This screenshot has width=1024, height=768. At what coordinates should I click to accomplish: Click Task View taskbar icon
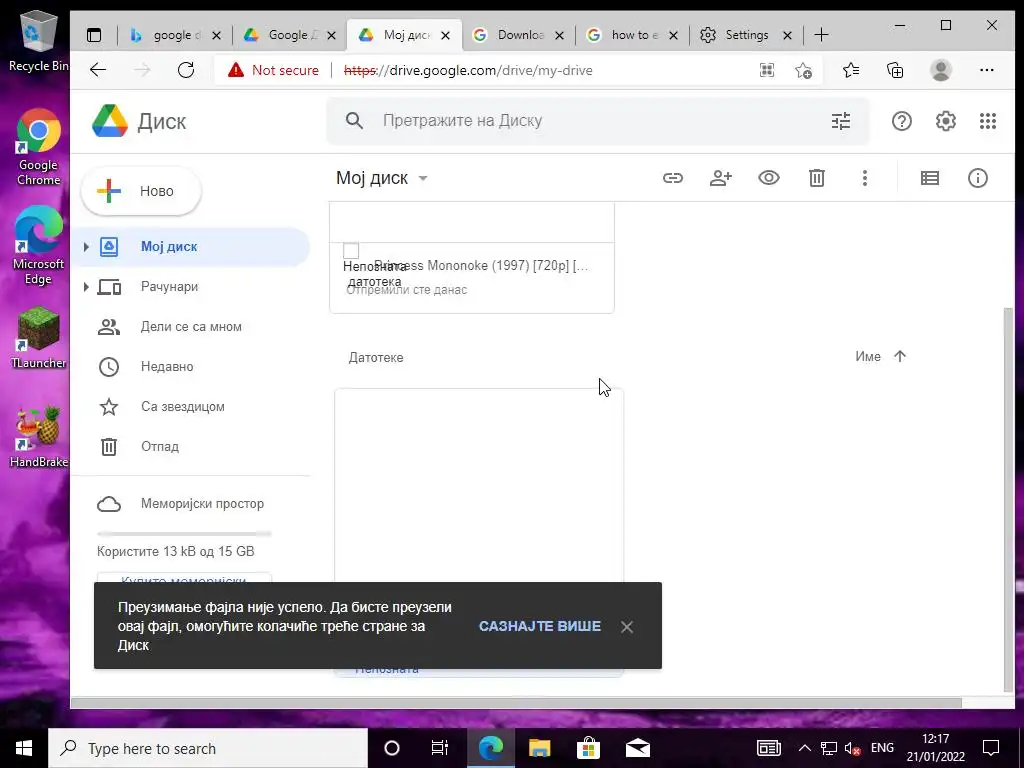click(440, 748)
